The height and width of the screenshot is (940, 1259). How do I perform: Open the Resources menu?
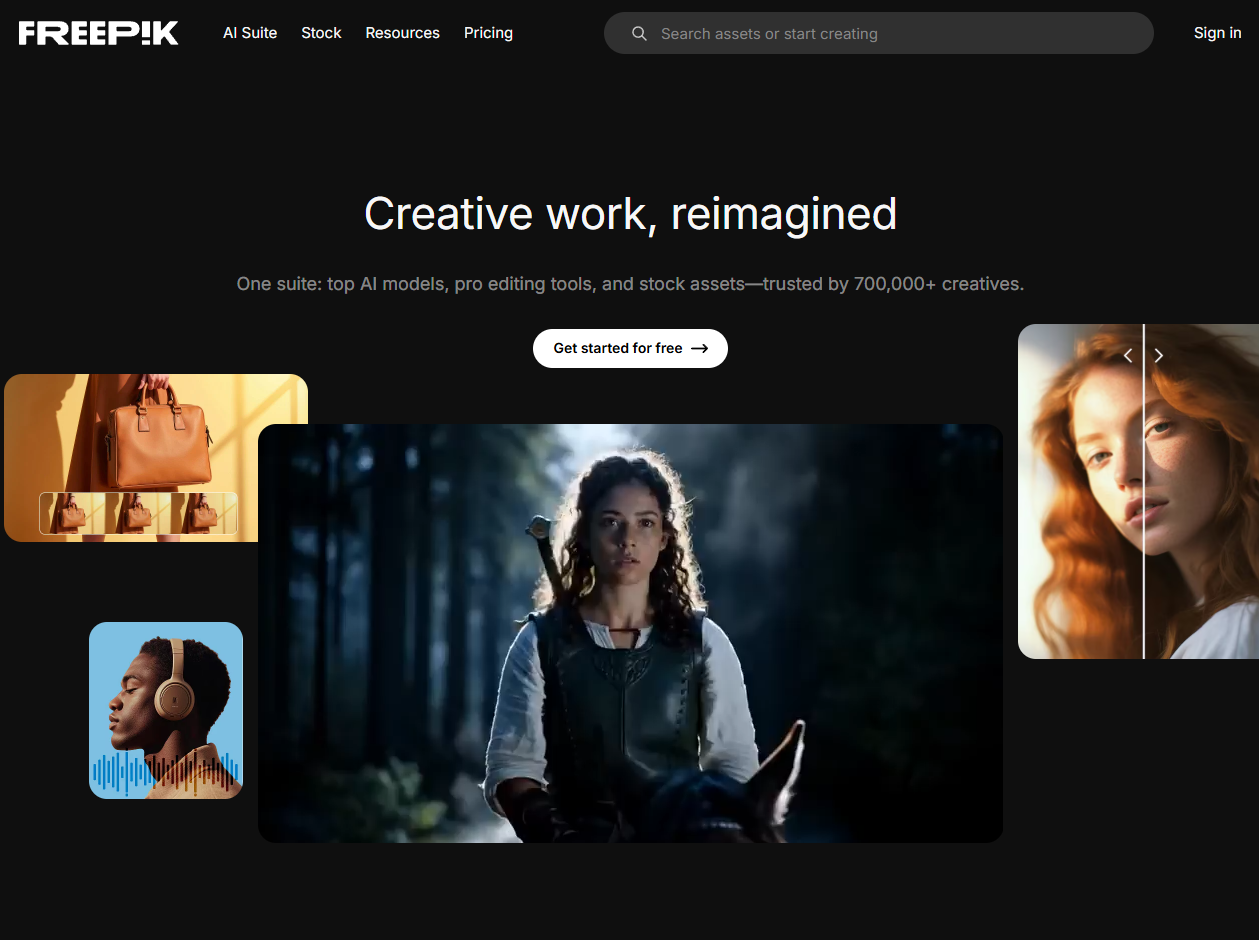click(x=402, y=33)
